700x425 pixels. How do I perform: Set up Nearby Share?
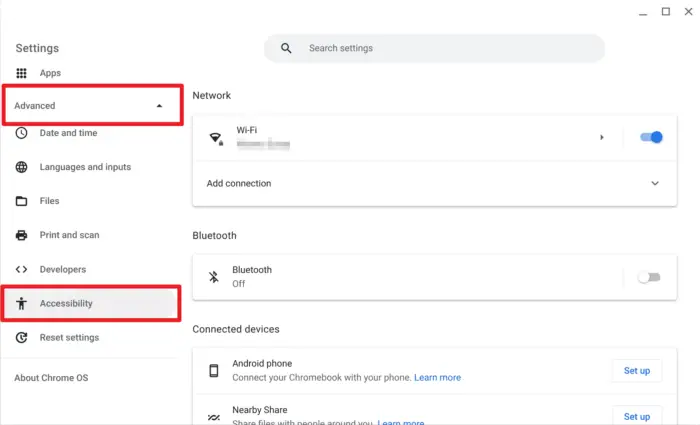click(637, 416)
